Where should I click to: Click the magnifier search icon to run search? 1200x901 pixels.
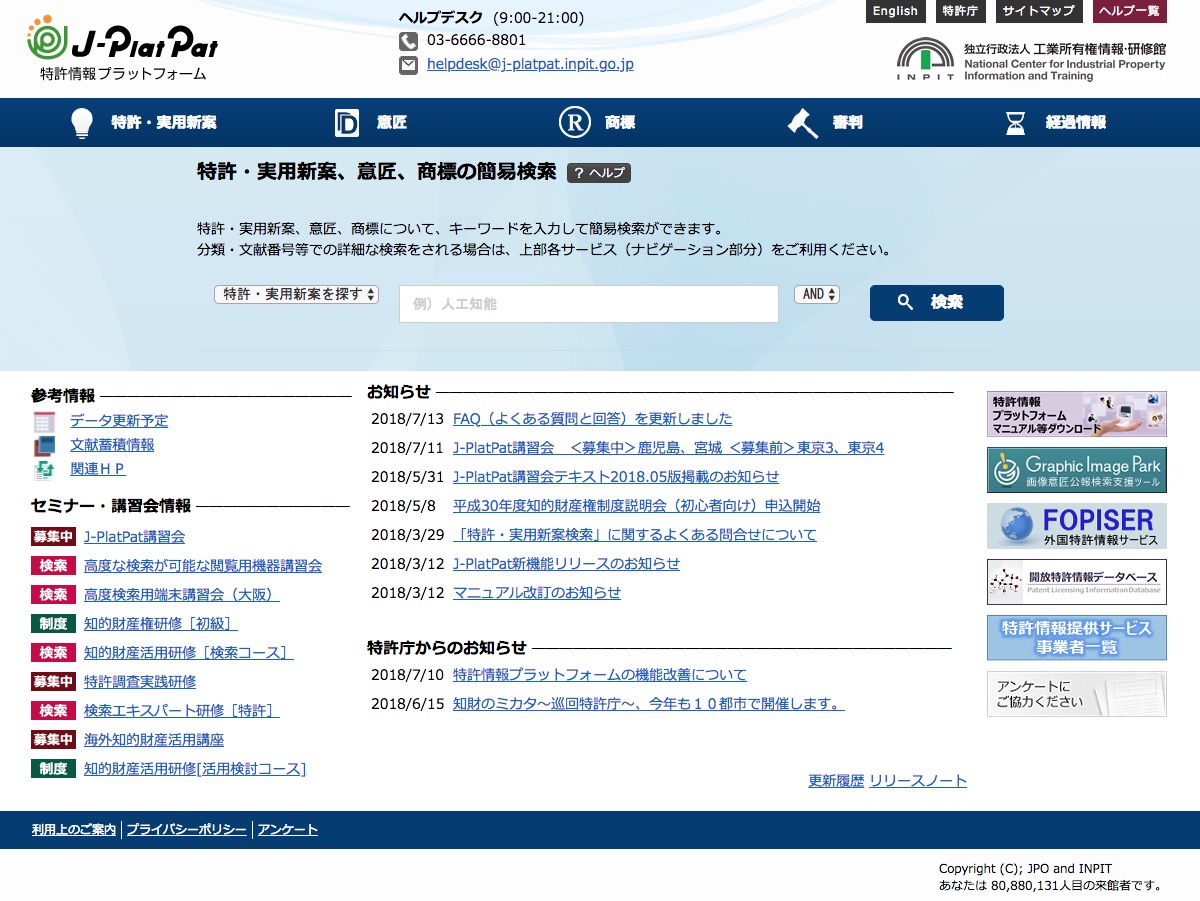[x=905, y=302]
